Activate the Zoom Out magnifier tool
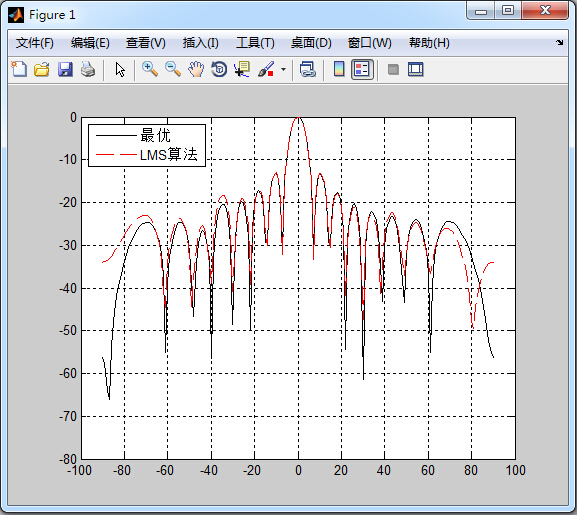 (173, 69)
